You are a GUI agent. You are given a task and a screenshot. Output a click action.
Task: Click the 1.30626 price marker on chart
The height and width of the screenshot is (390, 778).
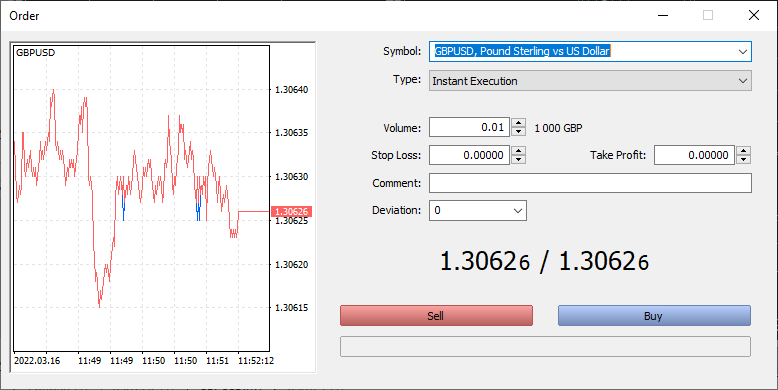tap(291, 211)
